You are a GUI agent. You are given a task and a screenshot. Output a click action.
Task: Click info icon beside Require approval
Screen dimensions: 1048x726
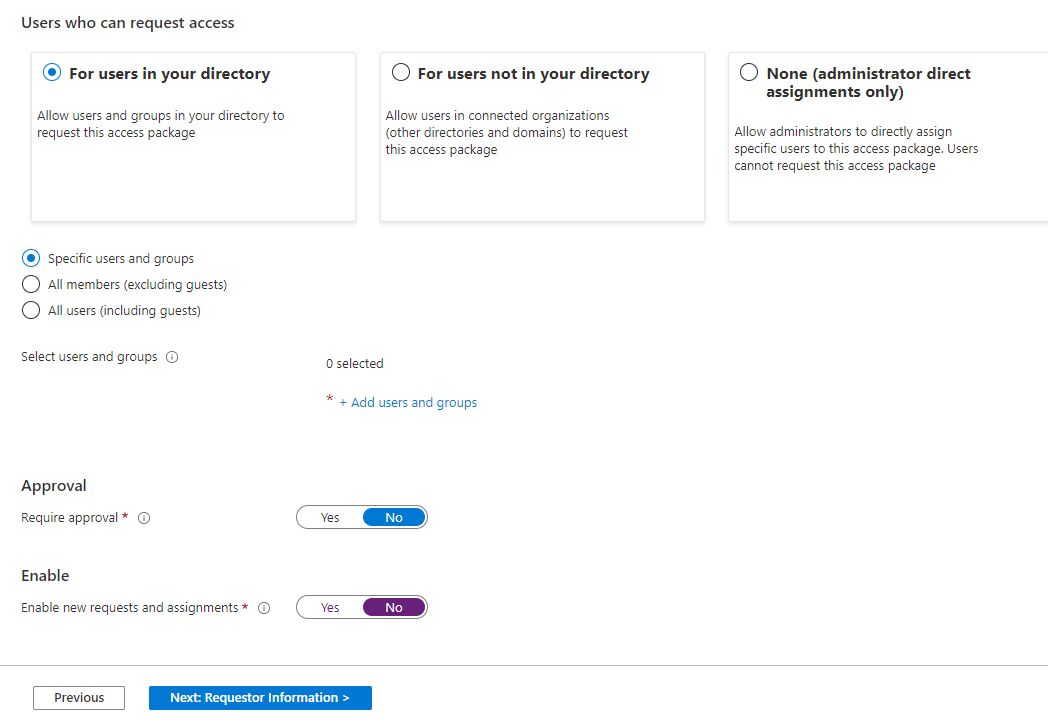pyautogui.click(x=144, y=518)
